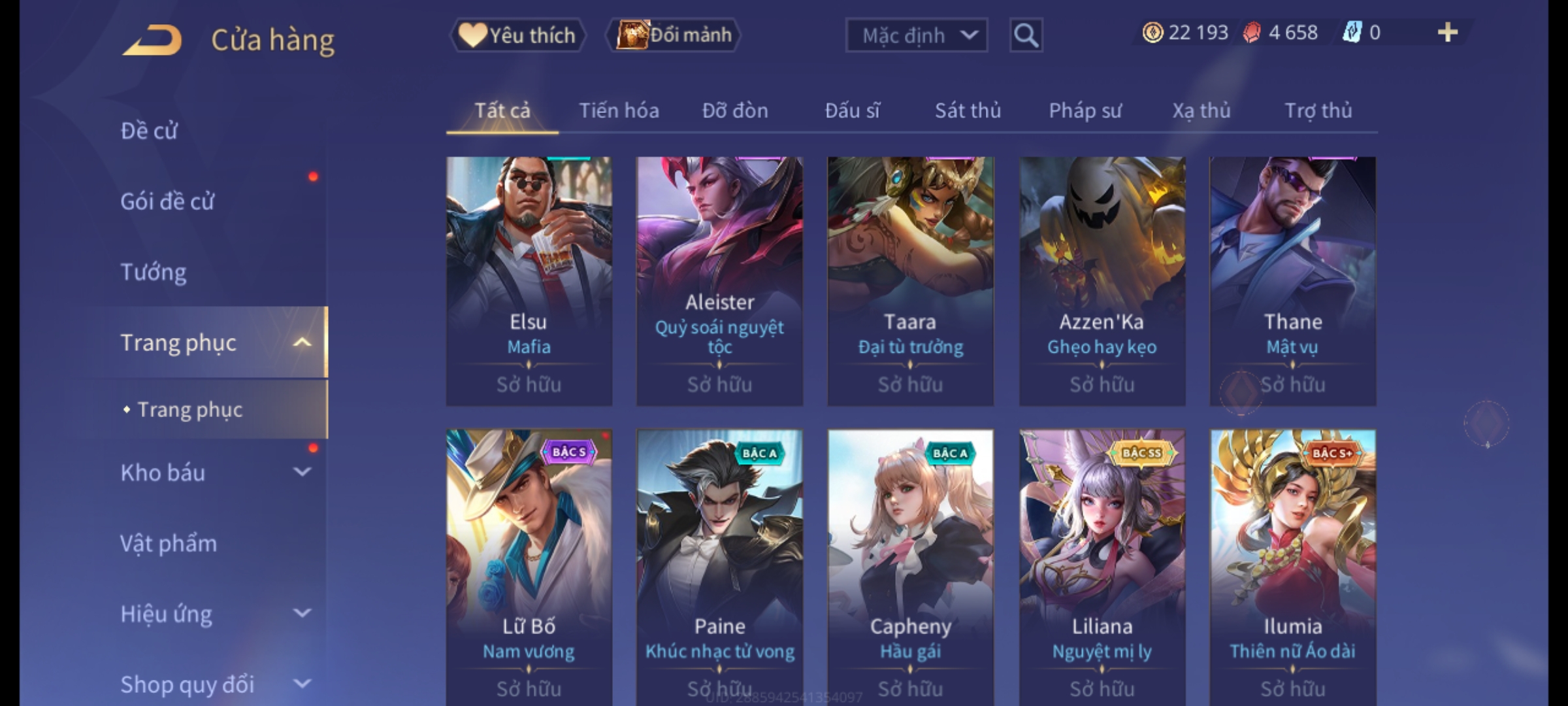The width and height of the screenshot is (1568, 706).
Task: Open the search magnifier icon
Action: [1026, 35]
